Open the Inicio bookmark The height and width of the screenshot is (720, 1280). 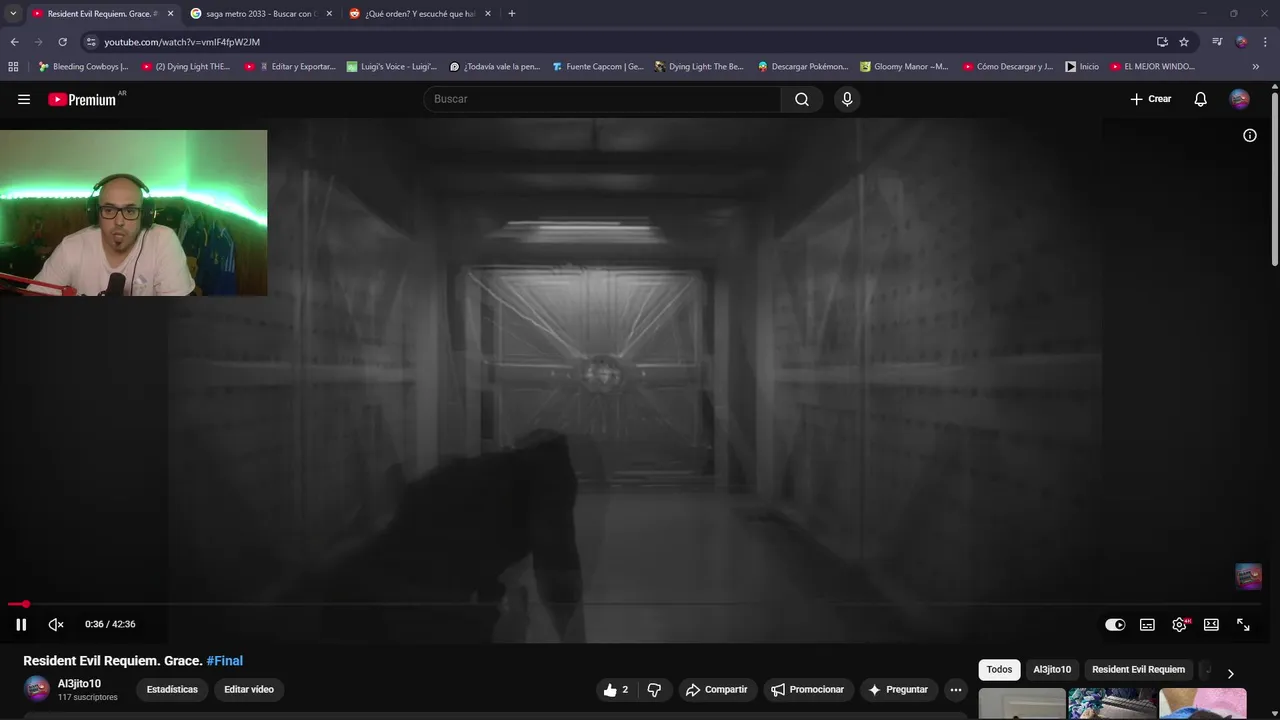coord(1082,67)
